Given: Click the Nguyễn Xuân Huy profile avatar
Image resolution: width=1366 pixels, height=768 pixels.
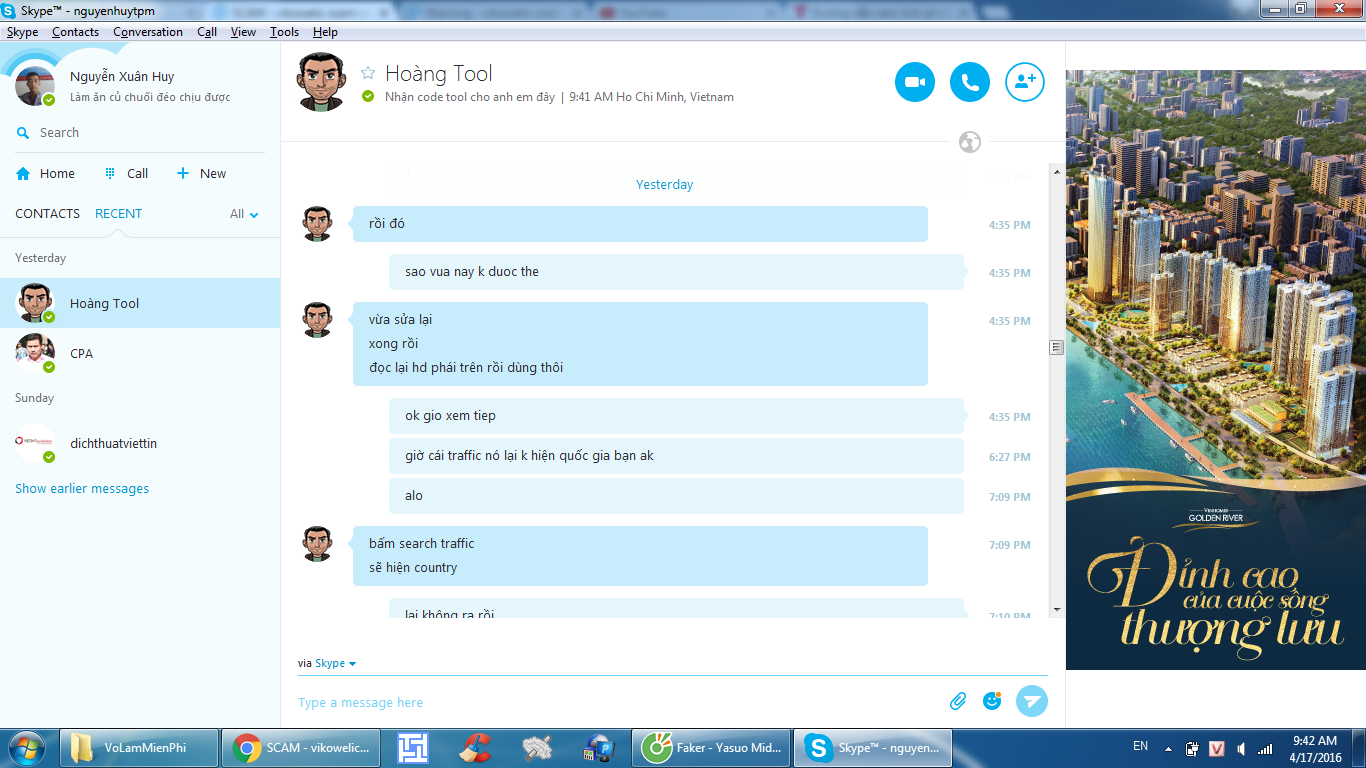Looking at the screenshot, I should pos(35,86).
